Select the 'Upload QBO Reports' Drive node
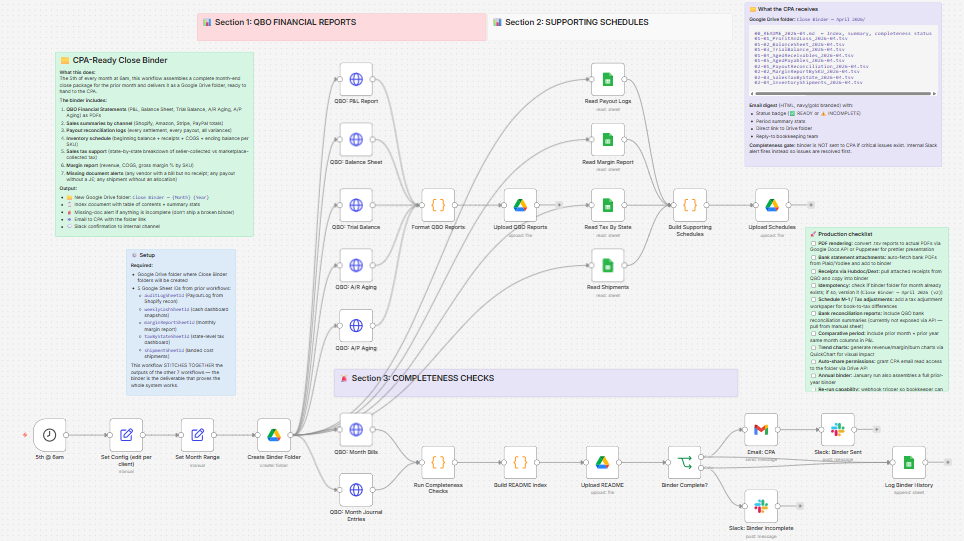This screenshot has width=964, height=541. tap(520, 205)
